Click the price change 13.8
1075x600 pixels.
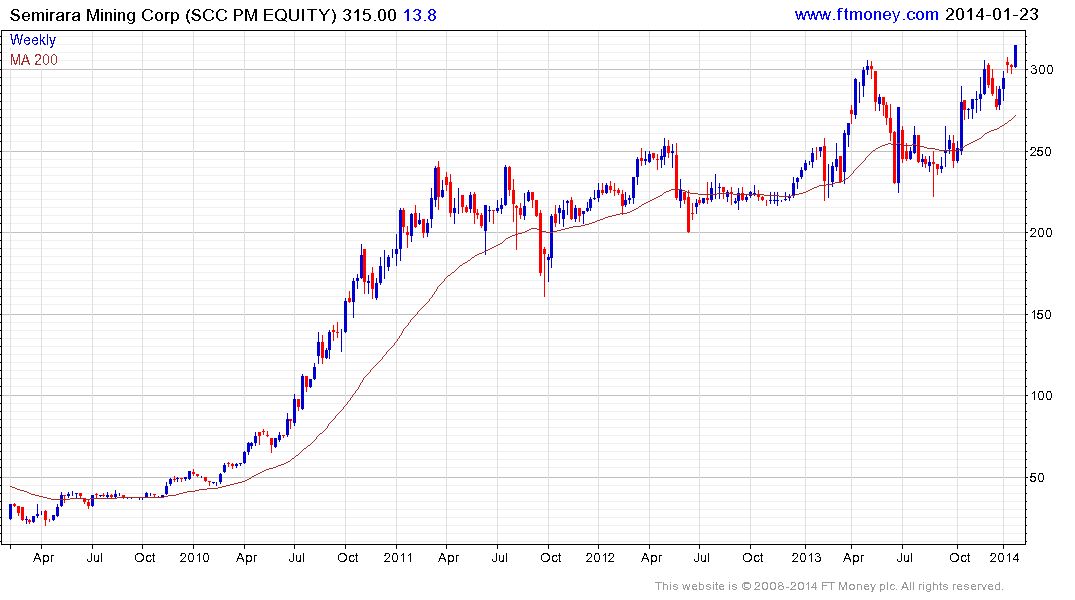pos(420,15)
